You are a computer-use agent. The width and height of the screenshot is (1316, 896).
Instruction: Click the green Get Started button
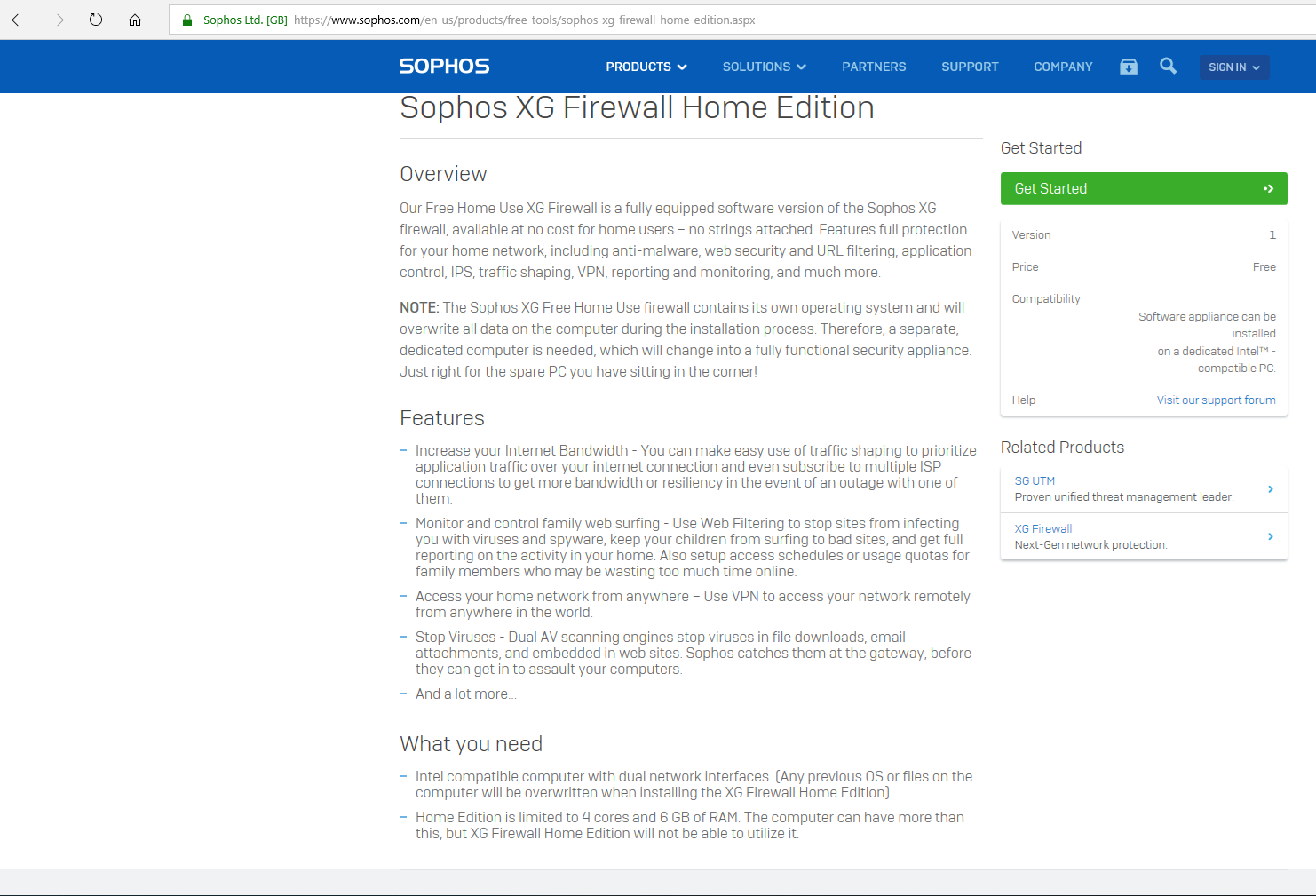pos(1144,188)
